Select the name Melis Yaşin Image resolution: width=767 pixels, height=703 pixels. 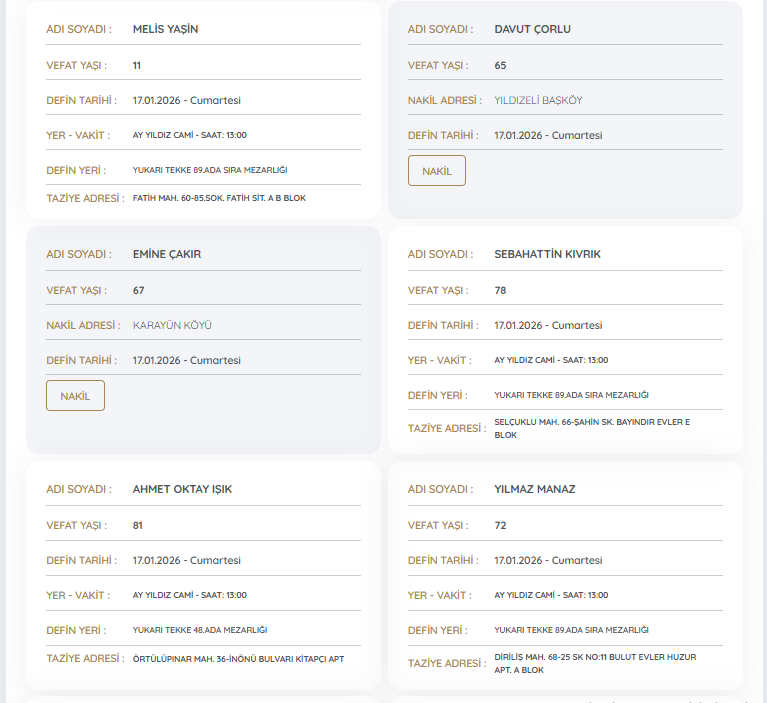[165, 29]
